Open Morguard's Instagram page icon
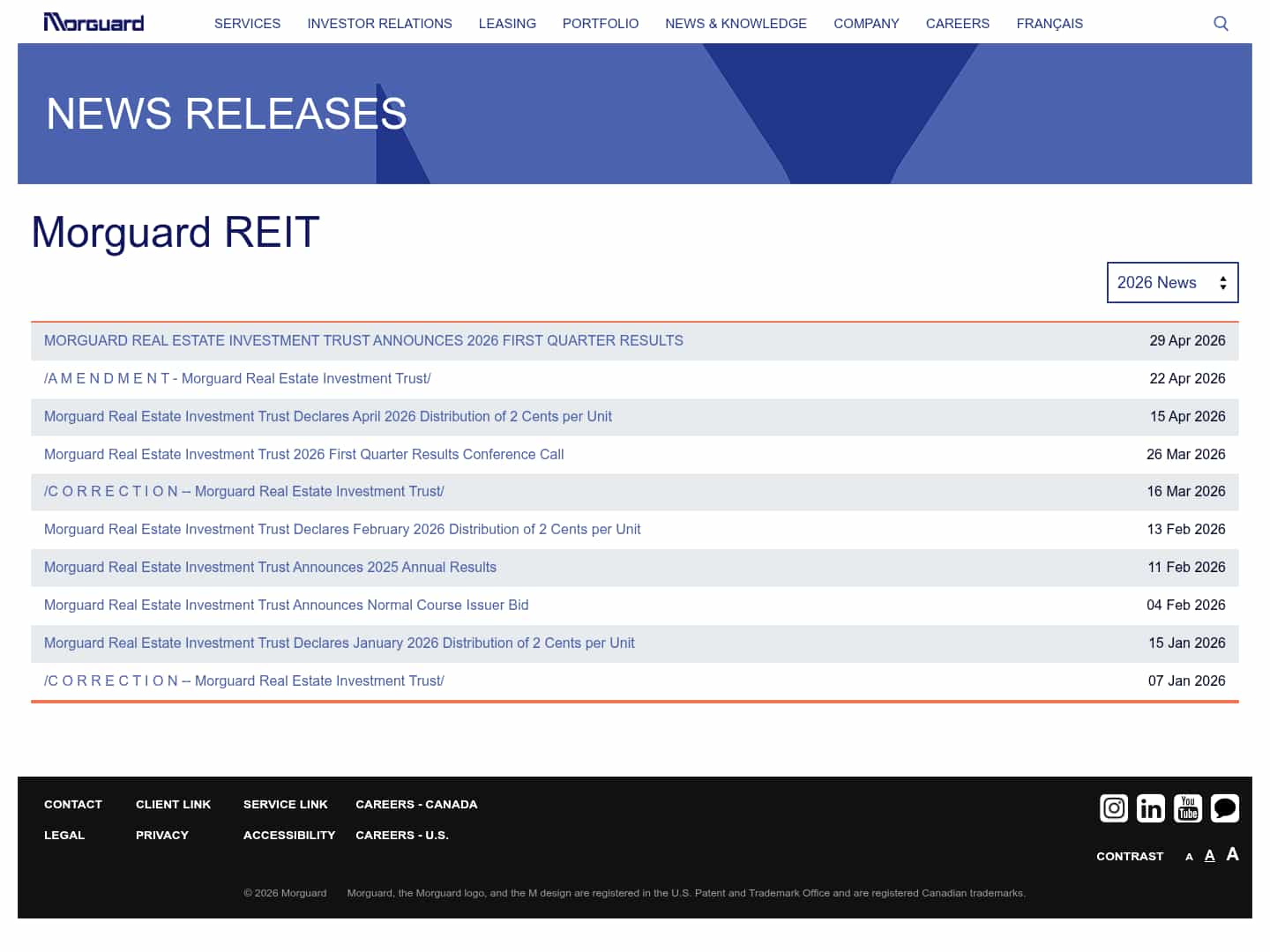This screenshot has width=1270, height=952. [x=1114, y=808]
